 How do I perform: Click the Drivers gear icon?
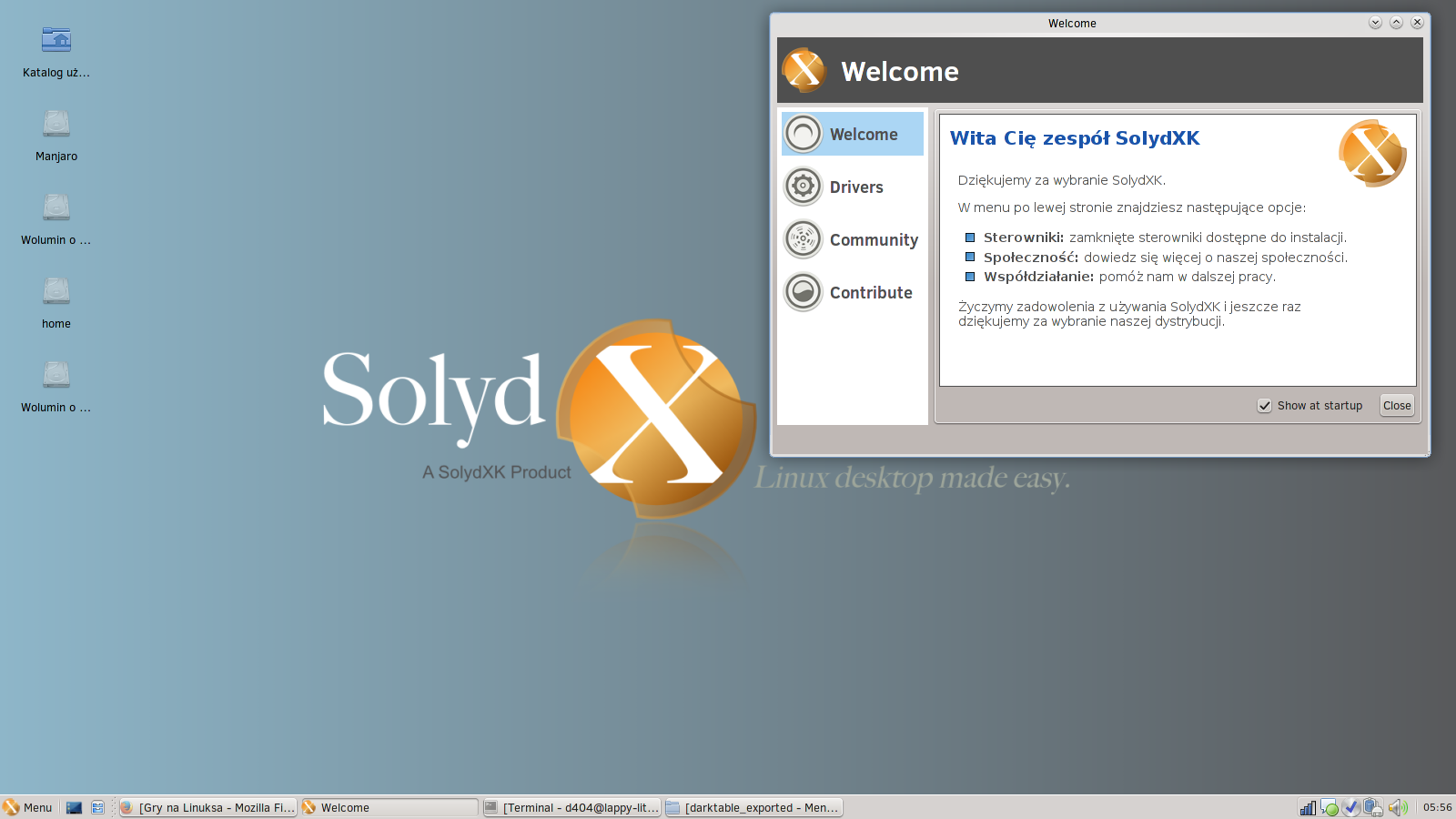click(x=804, y=187)
